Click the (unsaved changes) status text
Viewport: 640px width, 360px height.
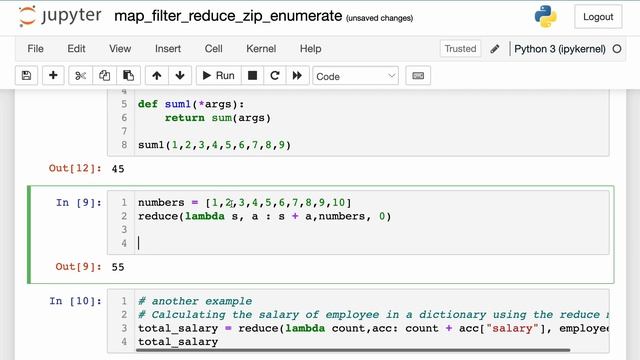[379, 18]
